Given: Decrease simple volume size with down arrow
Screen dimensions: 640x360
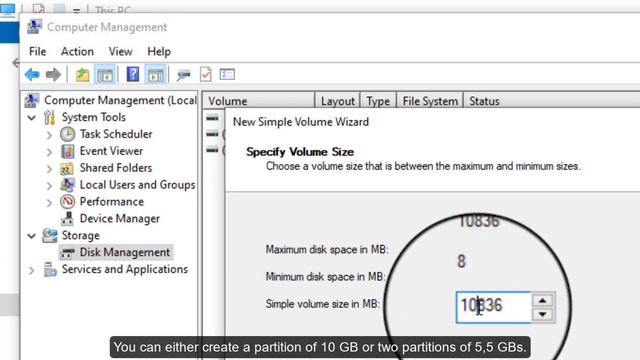Looking at the screenshot, I should pyautogui.click(x=542, y=314).
